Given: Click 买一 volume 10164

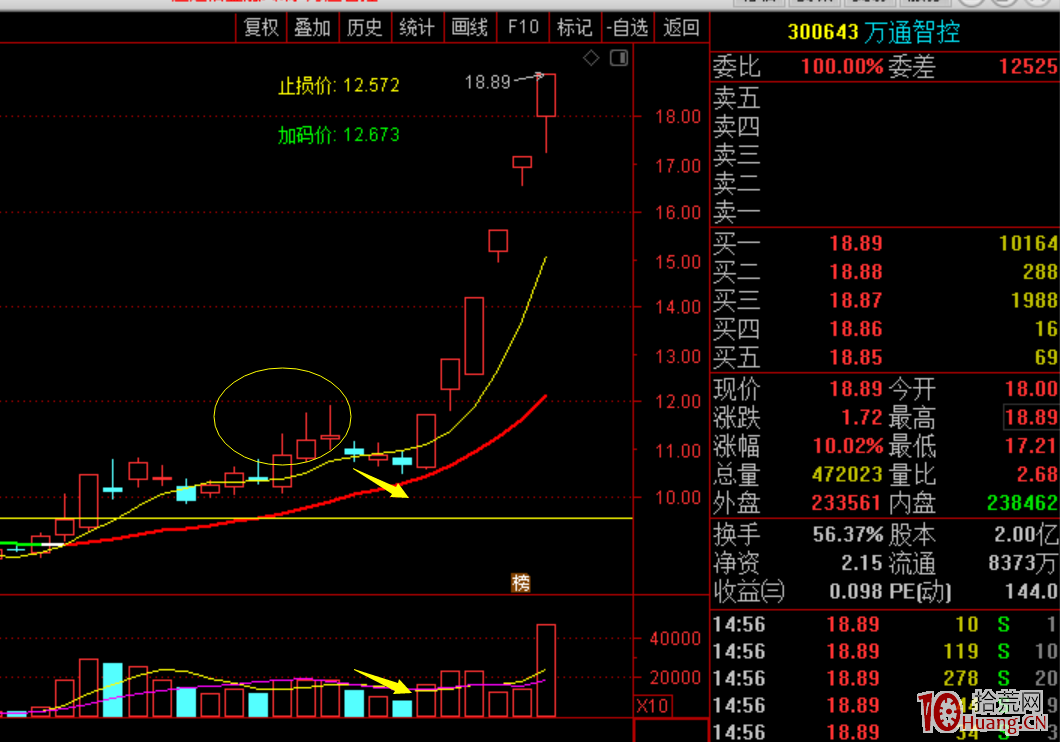Looking at the screenshot, I should 1028,243.
